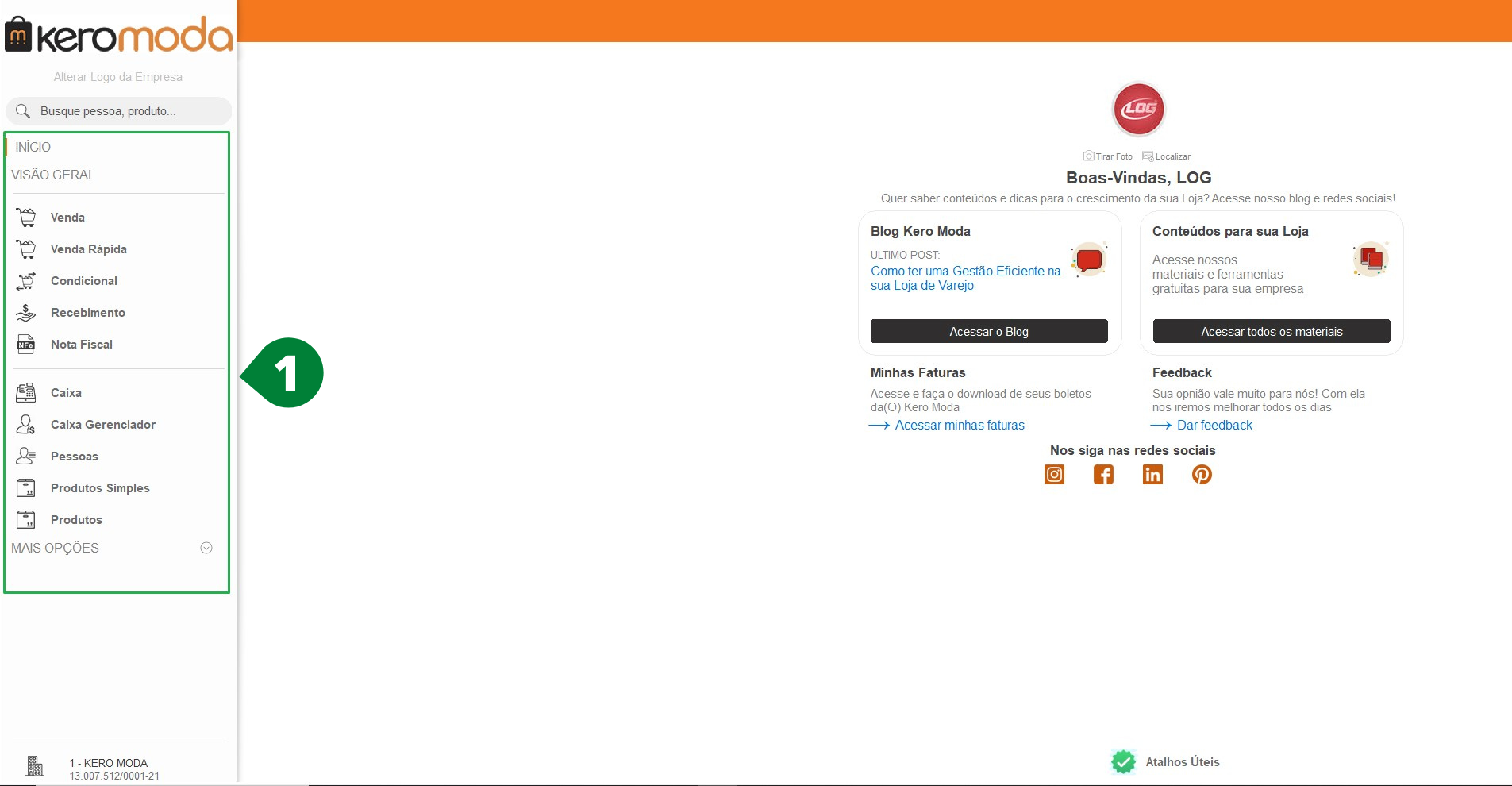The image size is (1512, 786).
Task: Click the Boas-Vindas, LOG heading
Action: point(1139,178)
